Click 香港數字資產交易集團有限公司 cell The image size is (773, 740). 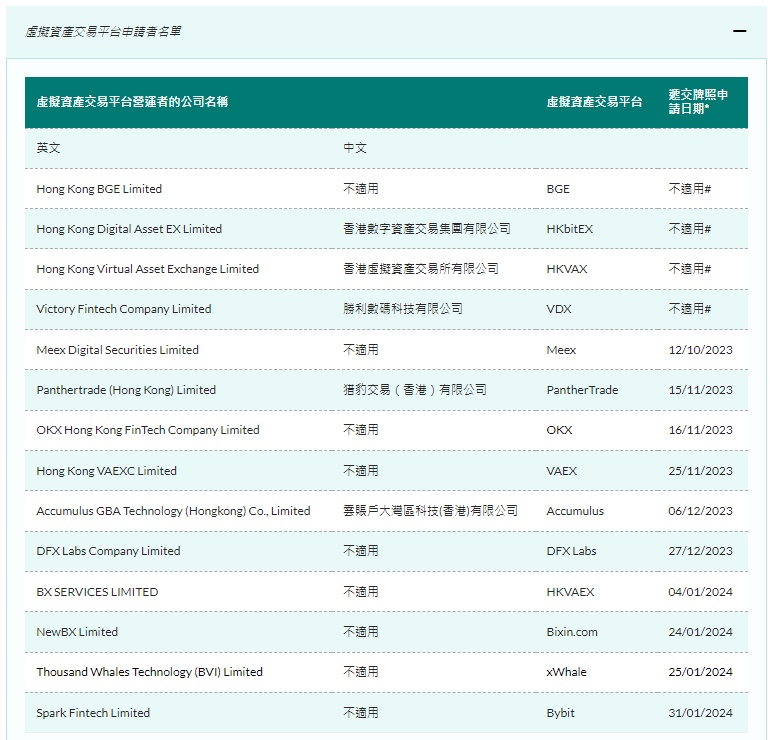click(x=427, y=229)
